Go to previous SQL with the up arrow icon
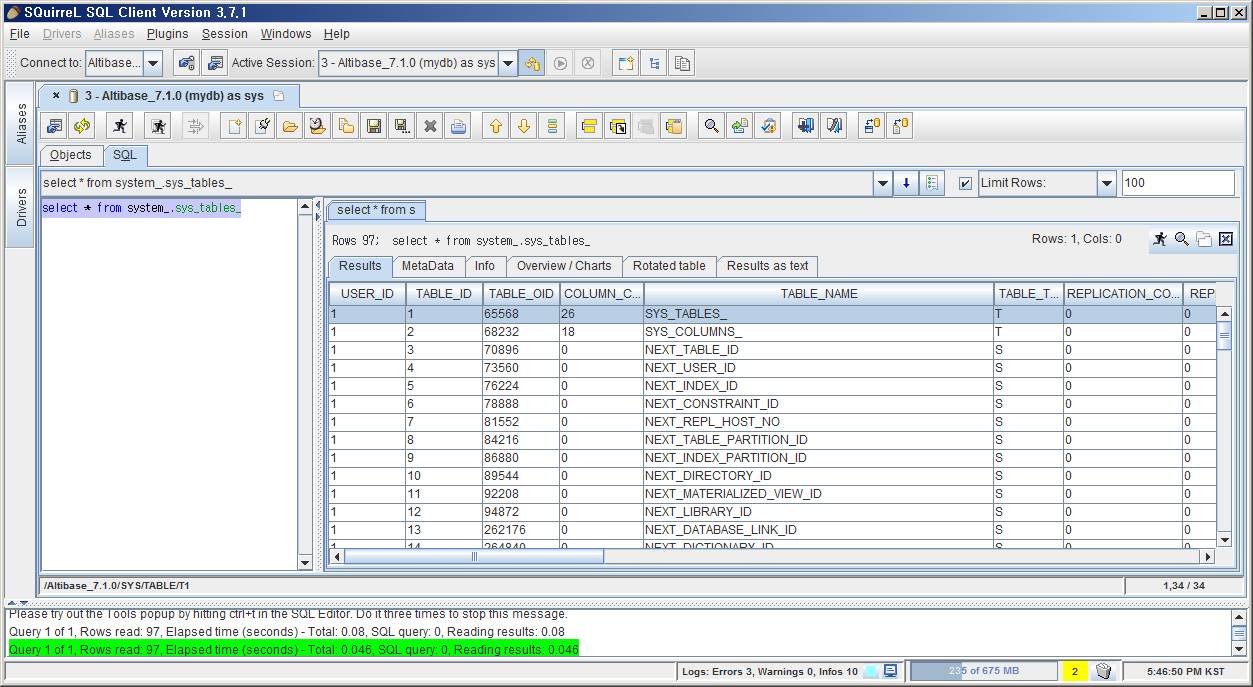This screenshot has height=687, width=1253. click(x=495, y=126)
